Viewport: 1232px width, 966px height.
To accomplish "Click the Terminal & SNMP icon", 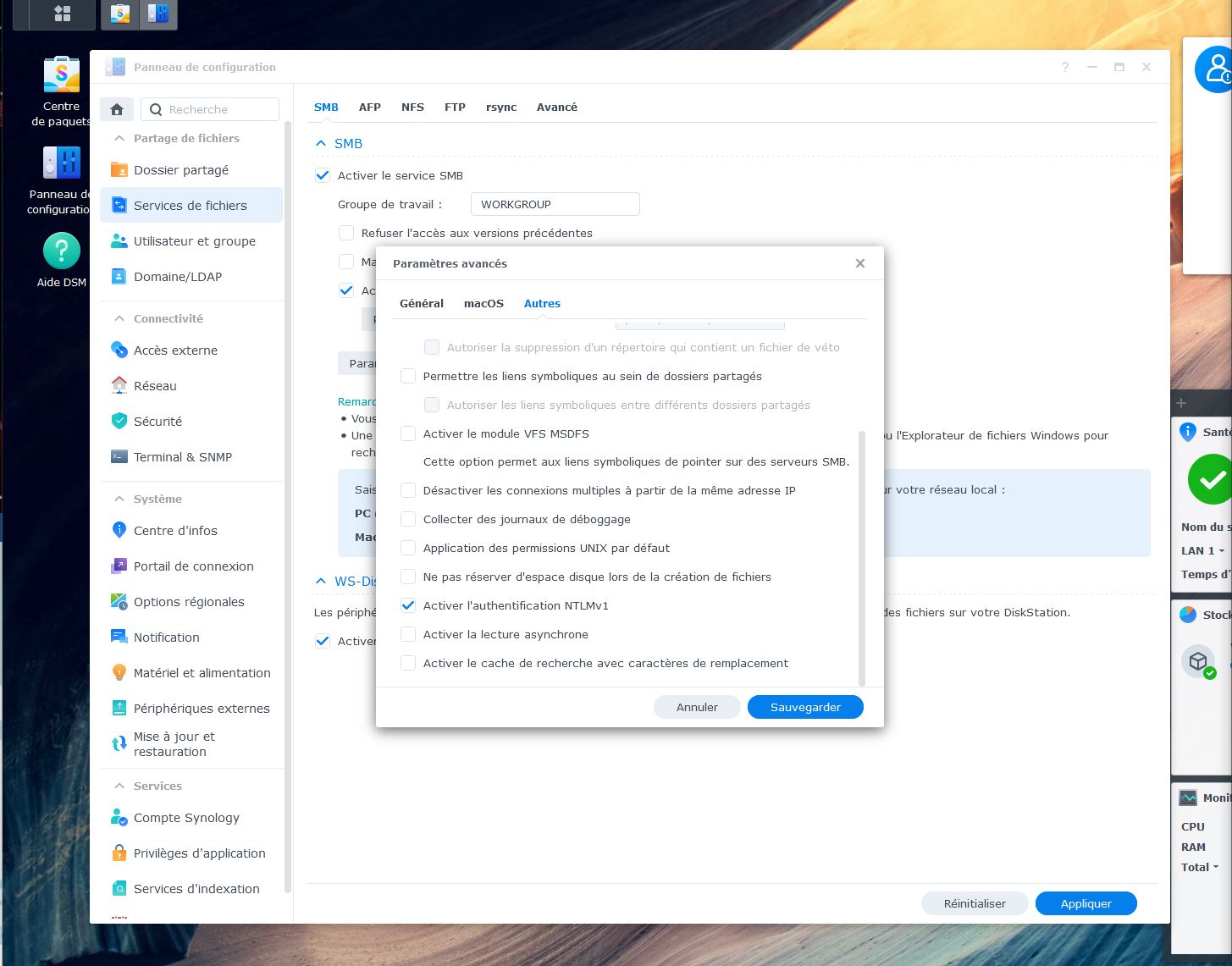I will coord(119,456).
